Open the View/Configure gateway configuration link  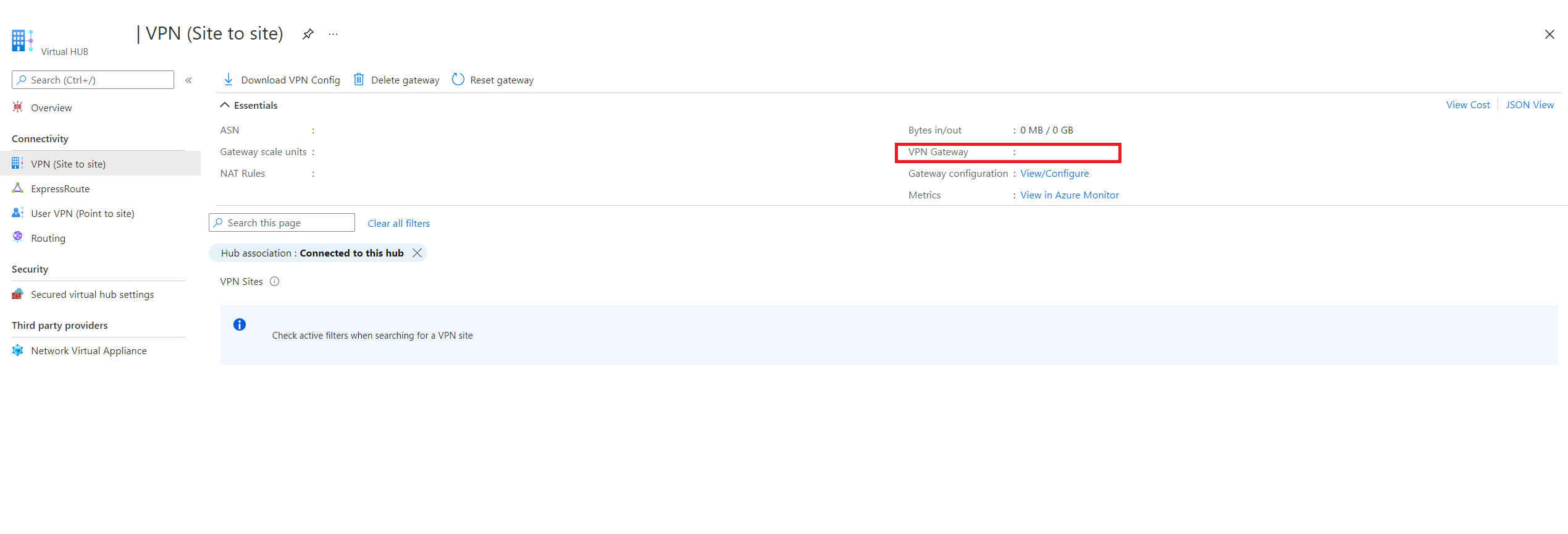[x=1054, y=174]
